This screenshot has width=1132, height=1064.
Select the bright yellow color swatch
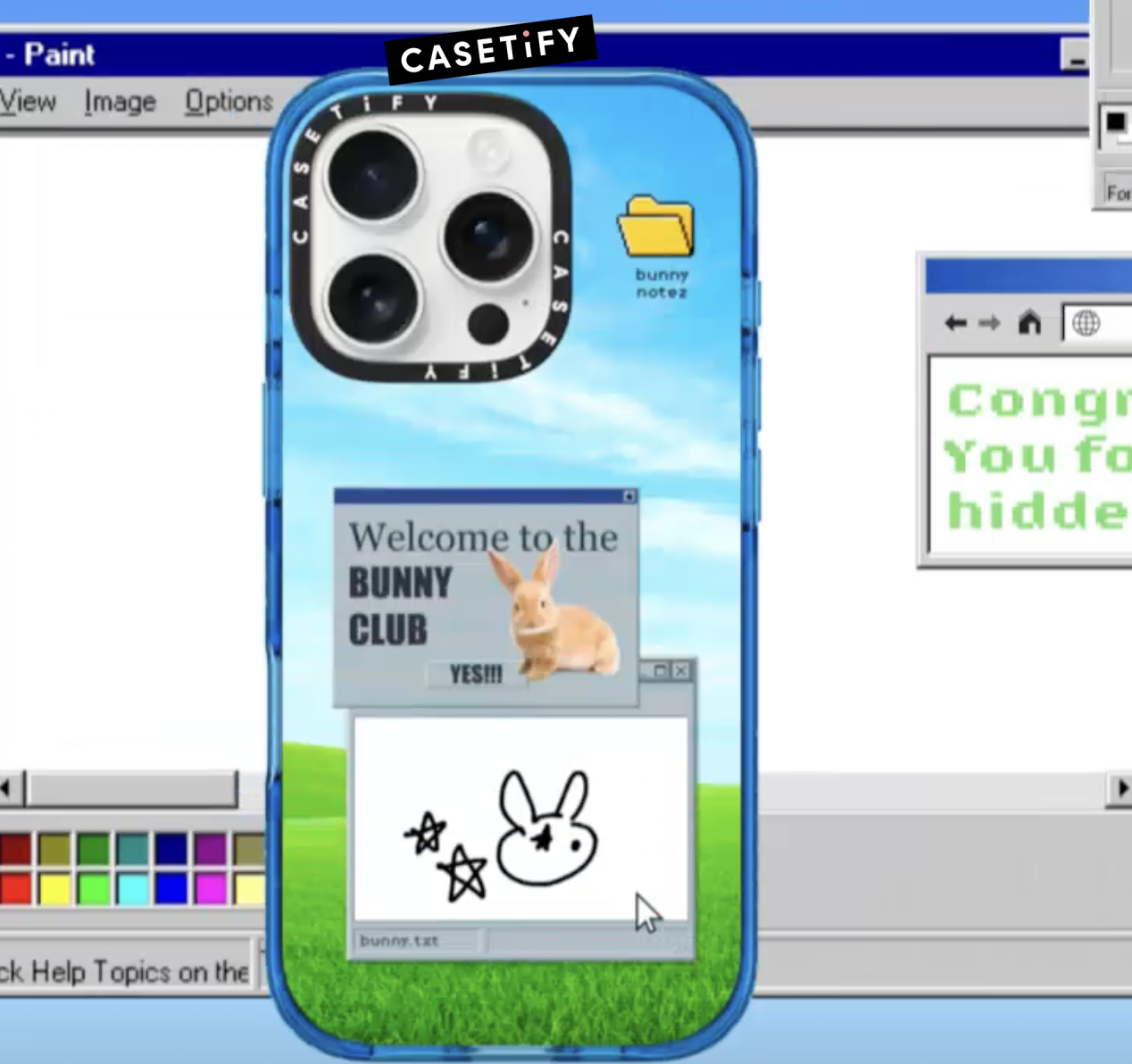coord(54,889)
